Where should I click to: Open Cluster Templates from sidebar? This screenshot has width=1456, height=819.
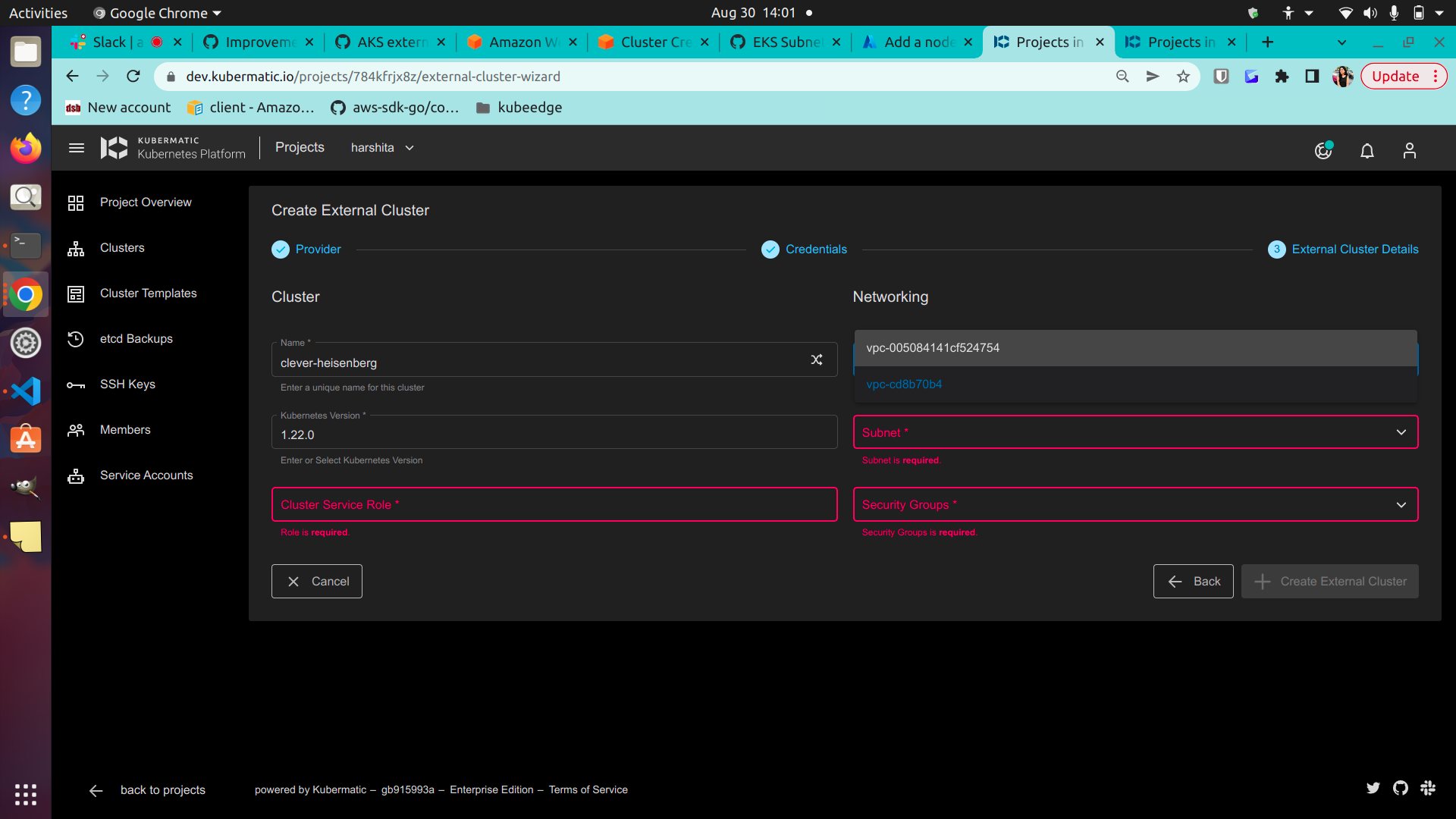pyautogui.click(x=149, y=293)
